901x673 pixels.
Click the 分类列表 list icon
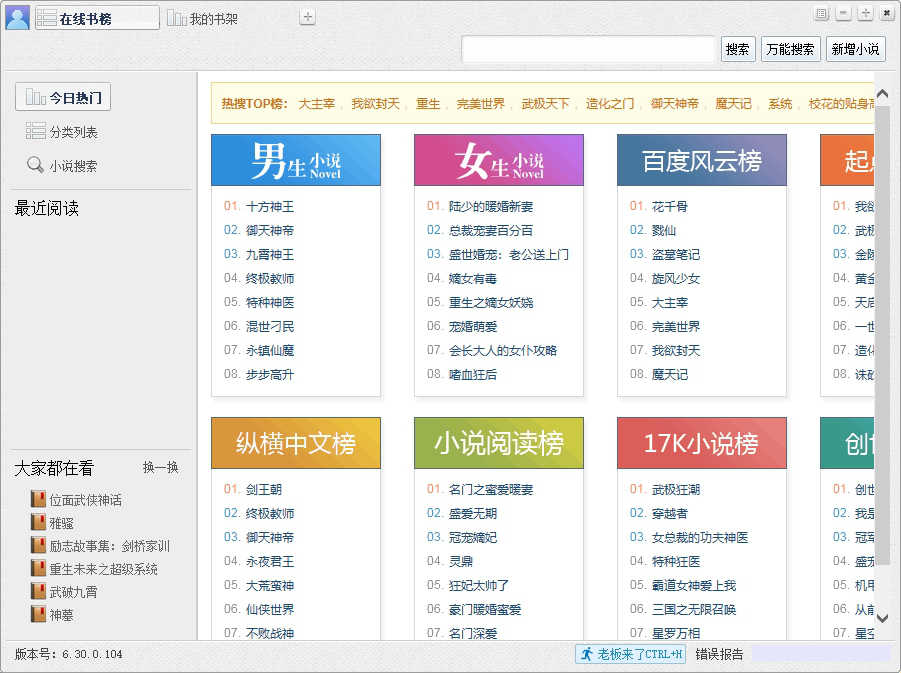[35, 132]
